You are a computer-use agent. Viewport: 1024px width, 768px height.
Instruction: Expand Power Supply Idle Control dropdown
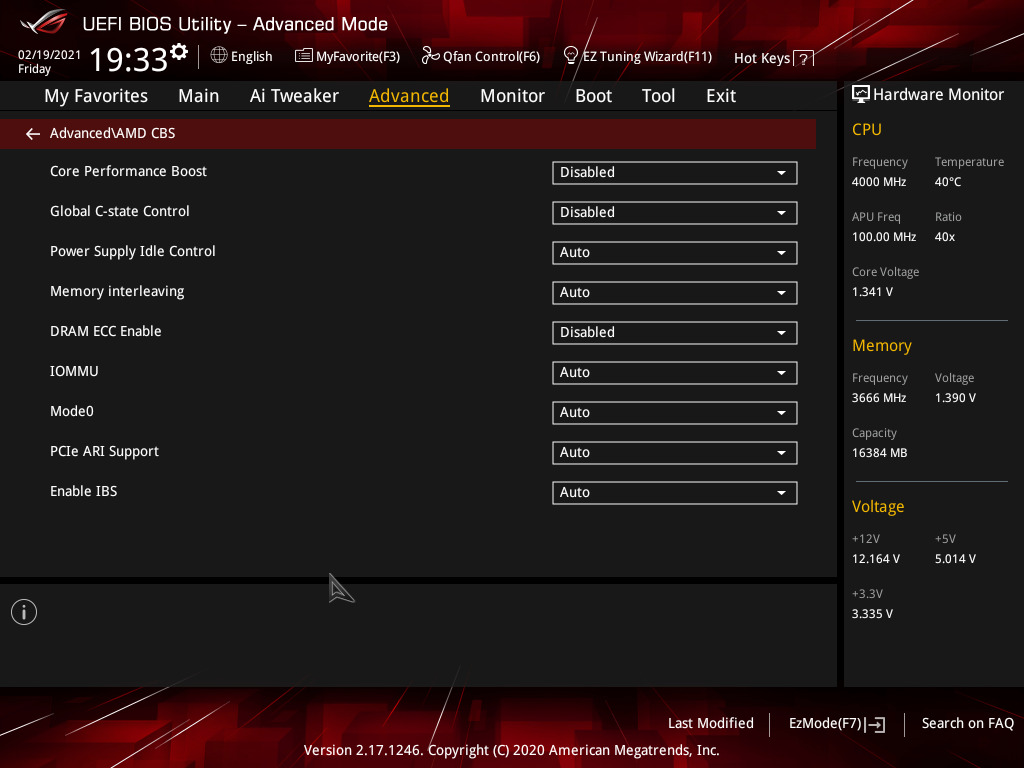click(675, 253)
